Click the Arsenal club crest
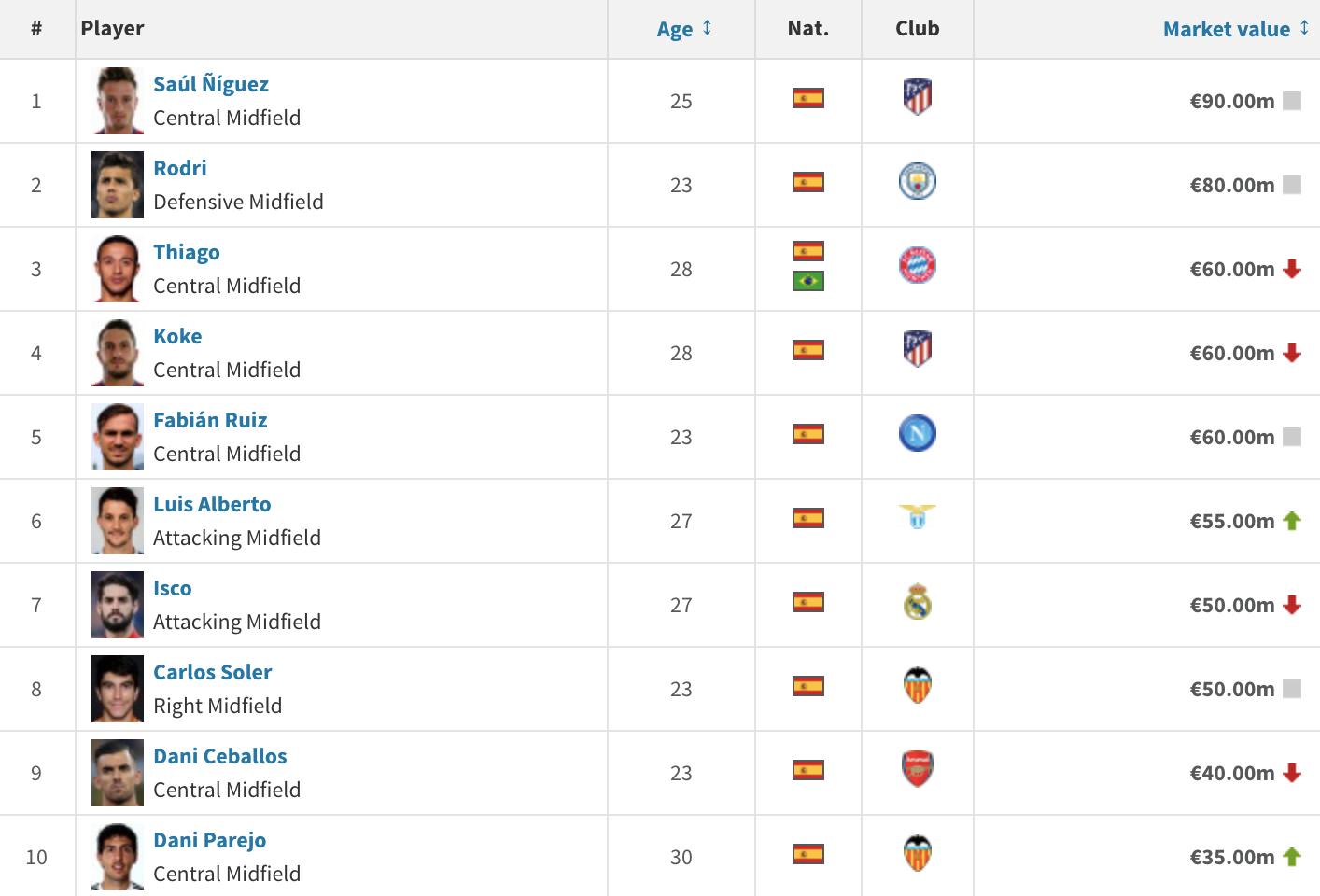 917,769
